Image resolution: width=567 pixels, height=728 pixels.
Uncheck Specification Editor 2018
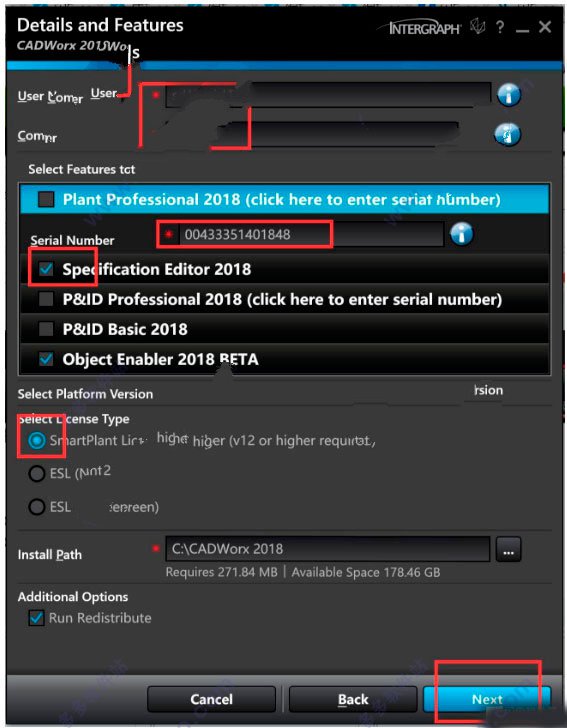coord(46,269)
